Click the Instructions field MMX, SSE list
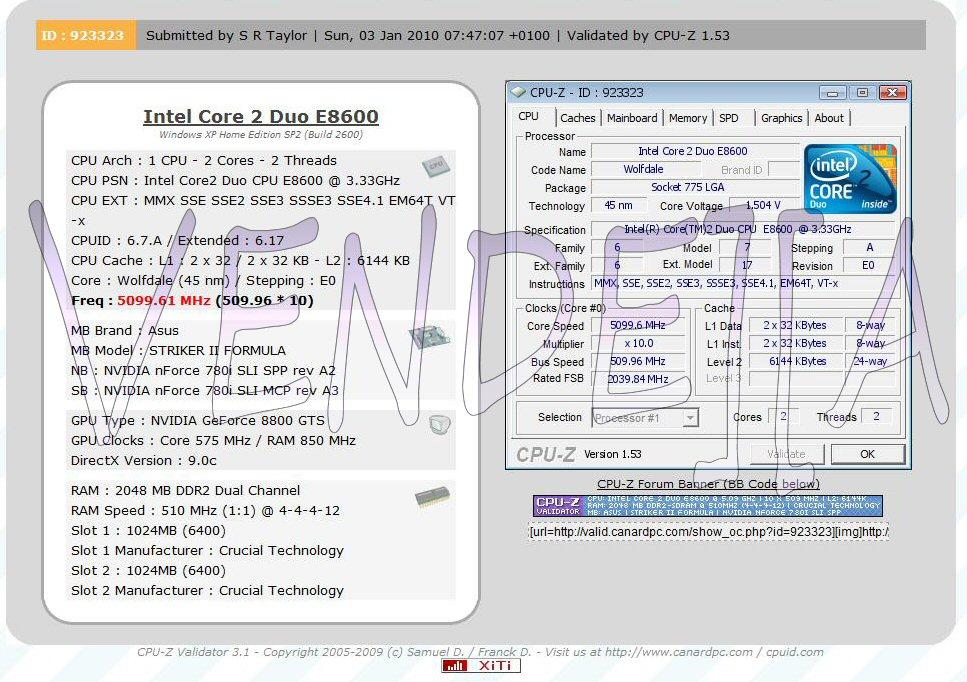967x682 pixels. click(x=743, y=284)
